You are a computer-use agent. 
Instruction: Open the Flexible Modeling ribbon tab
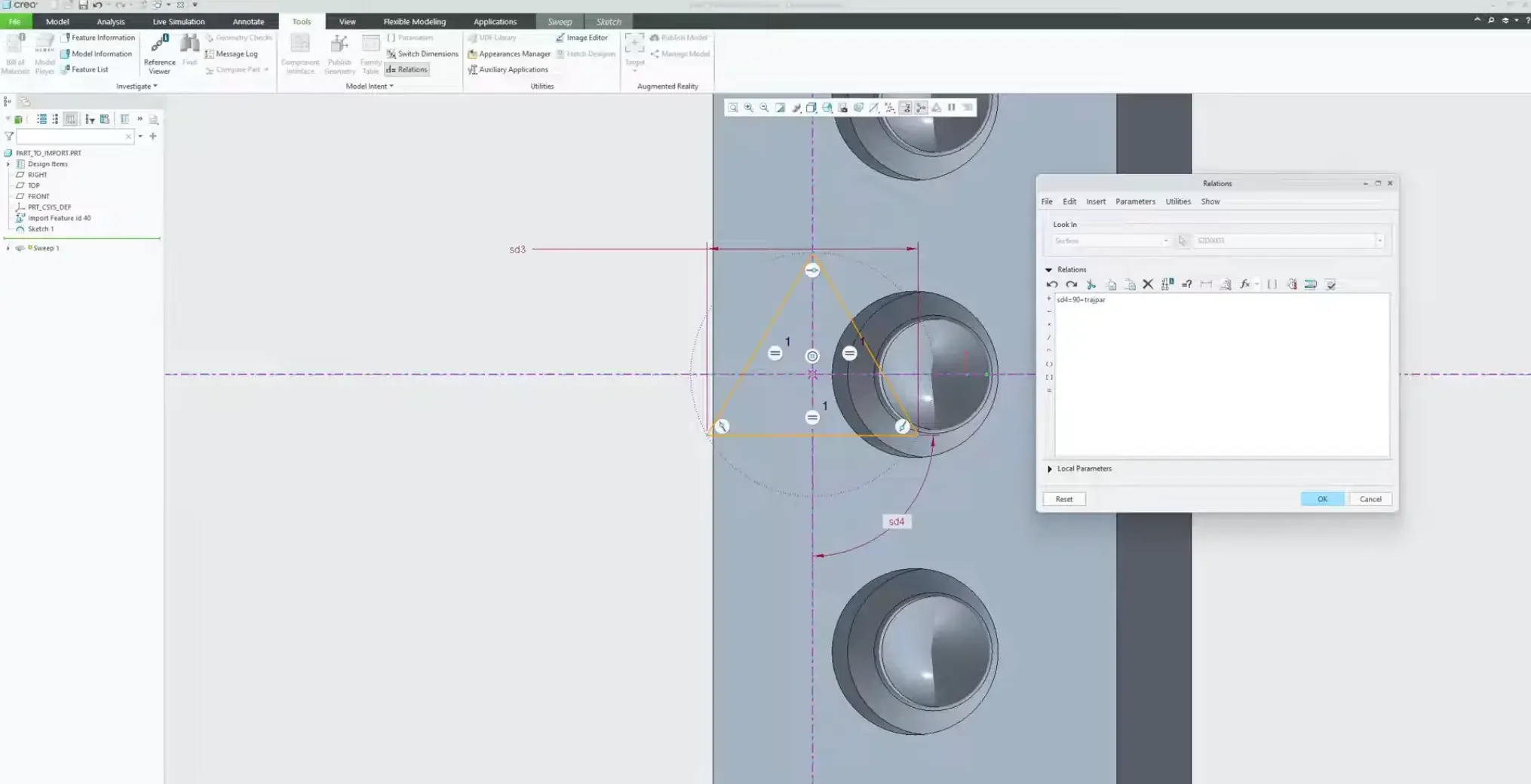click(414, 22)
